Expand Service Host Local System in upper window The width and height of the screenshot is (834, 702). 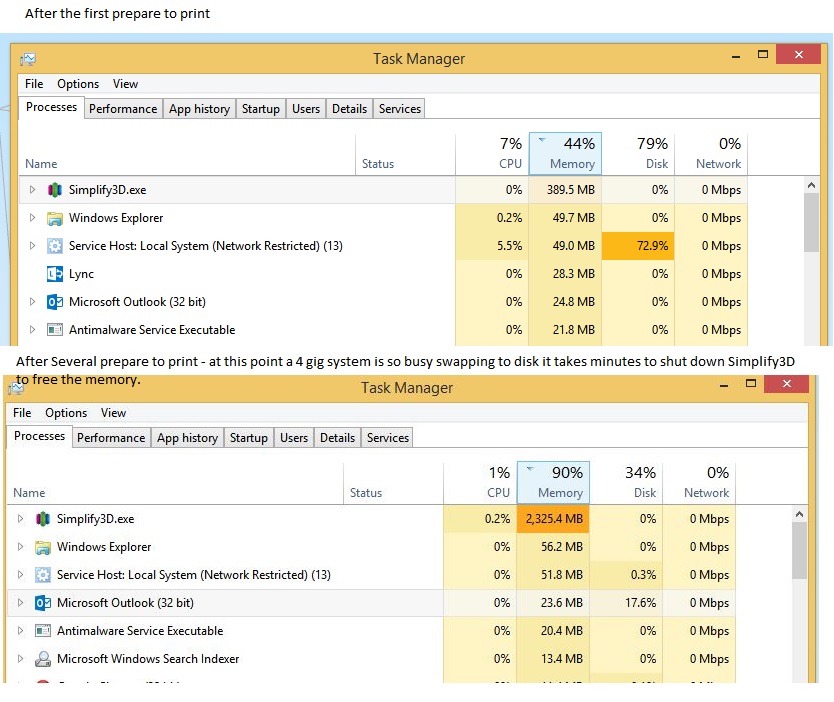coord(32,246)
